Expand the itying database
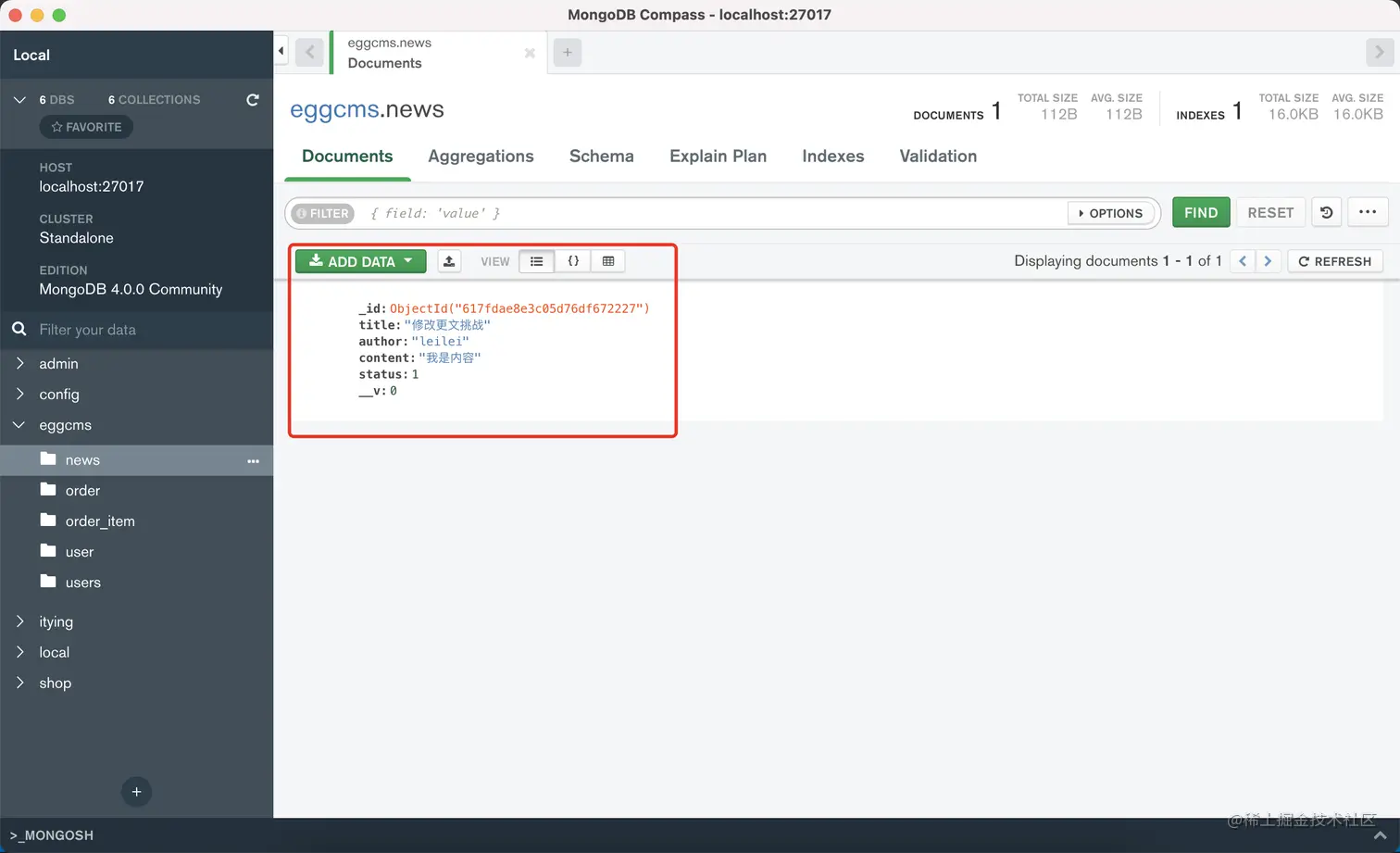Screen dimensions: 1400x853 pos(19,621)
